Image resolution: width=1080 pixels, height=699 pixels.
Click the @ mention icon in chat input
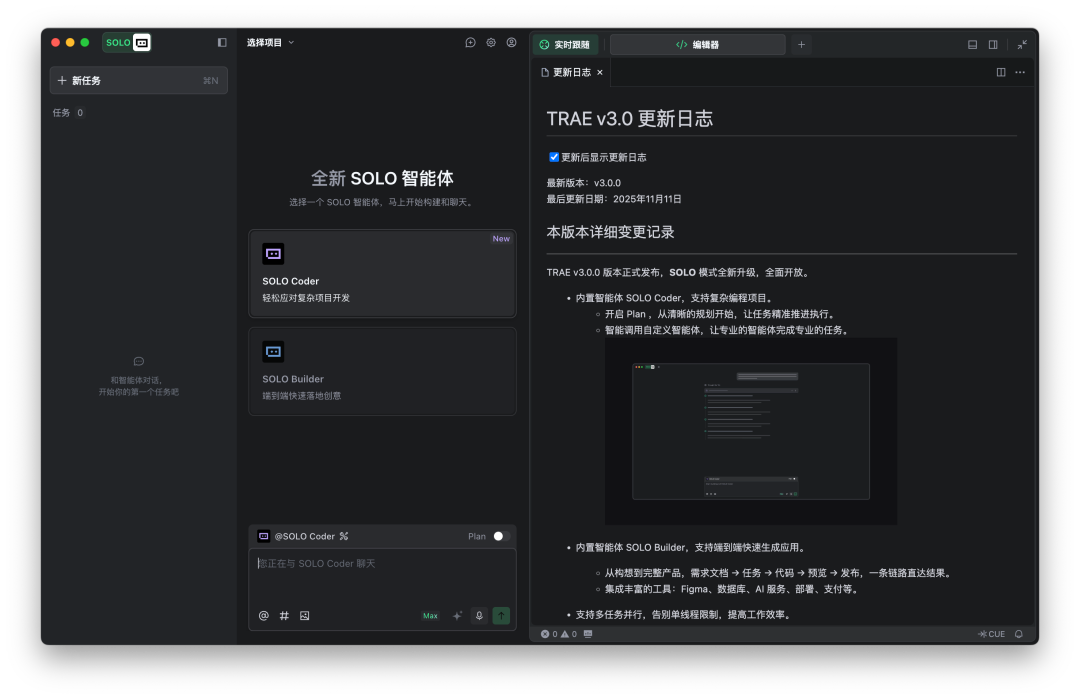click(x=264, y=616)
